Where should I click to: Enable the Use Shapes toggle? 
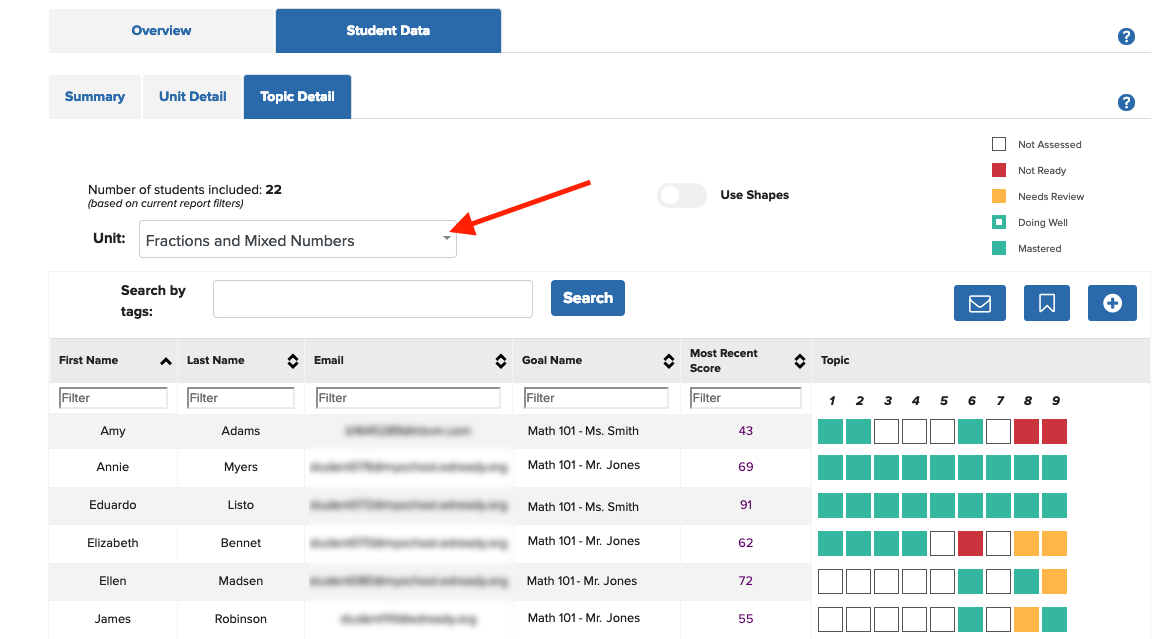pyautogui.click(x=682, y=195)
